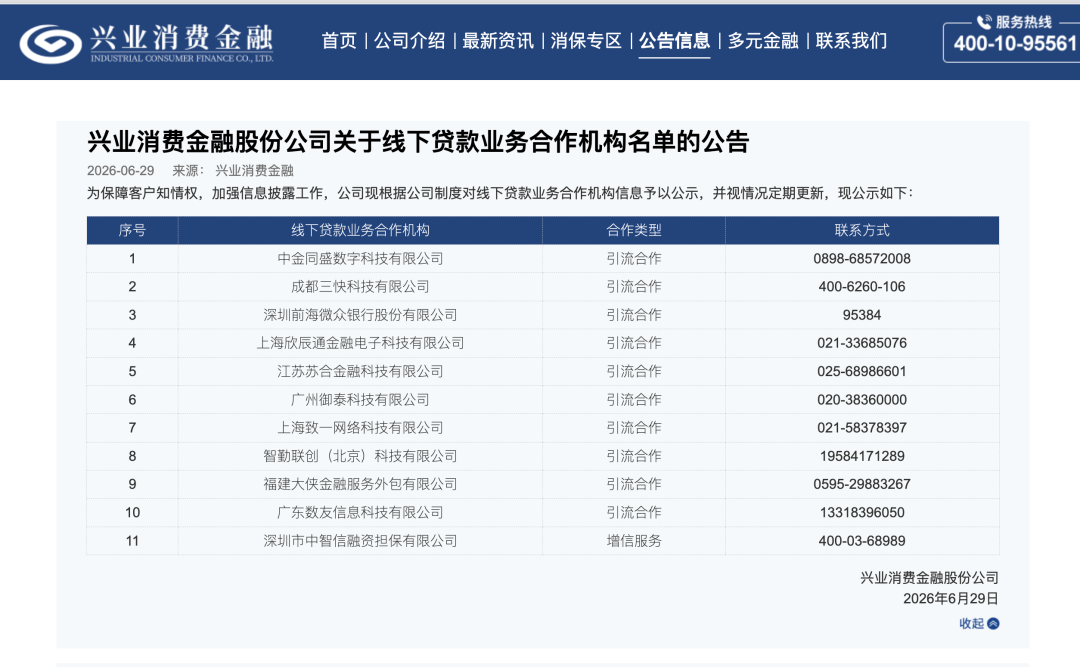
Task: Click the 增信服务 cooperation type cell
Action: coord(634,541)
